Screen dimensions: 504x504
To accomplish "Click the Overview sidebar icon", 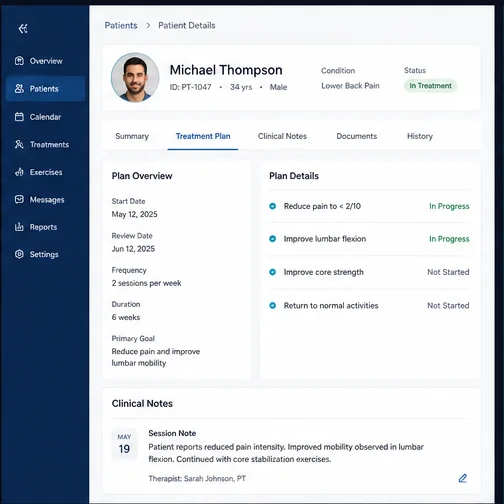I will 19,61.
